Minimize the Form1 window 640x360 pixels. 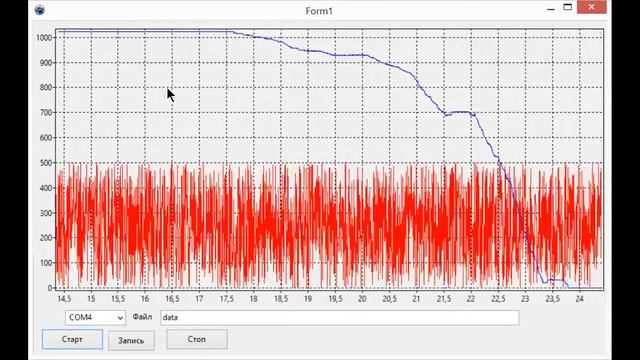pyautogui.click(x=551, y=8)
